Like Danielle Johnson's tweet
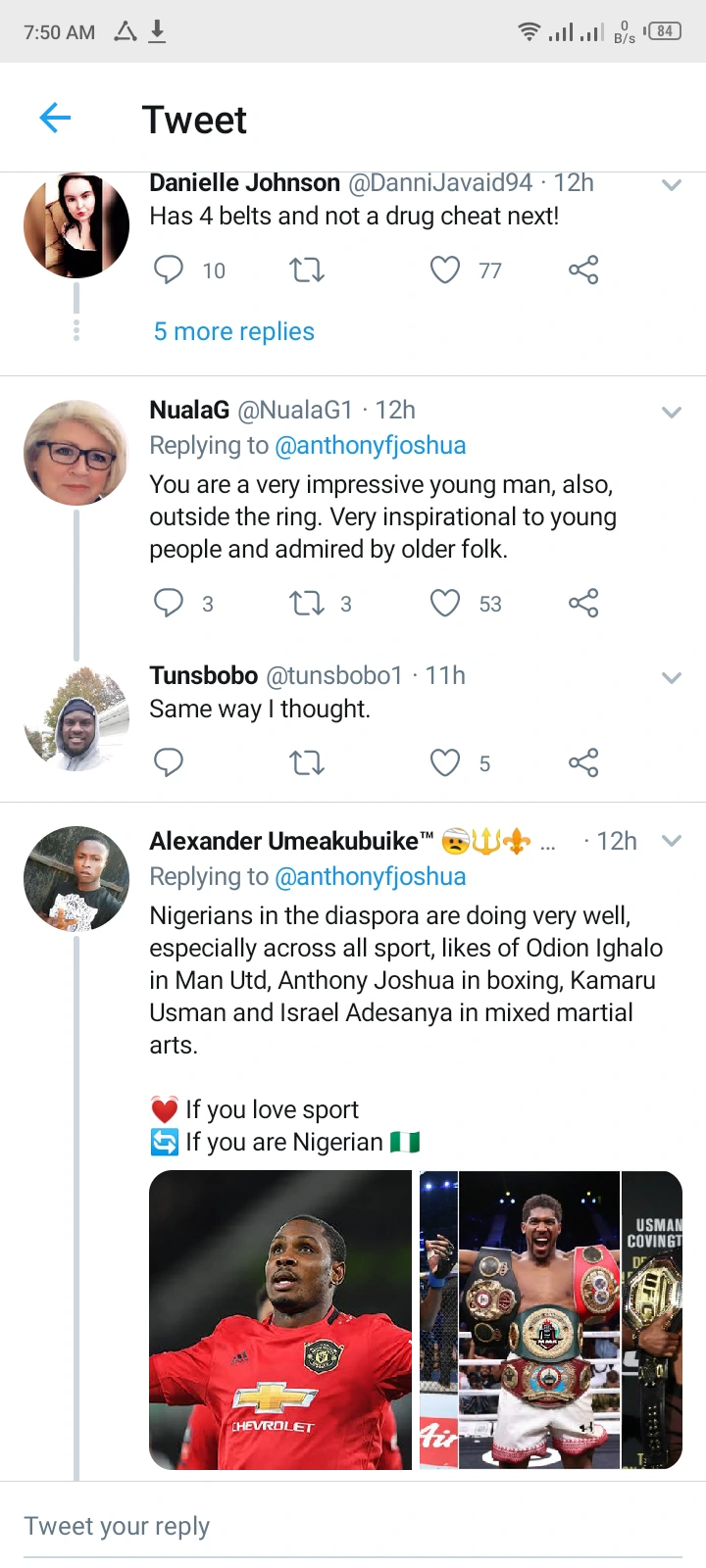706x1568 pixels. click(445, 269)
